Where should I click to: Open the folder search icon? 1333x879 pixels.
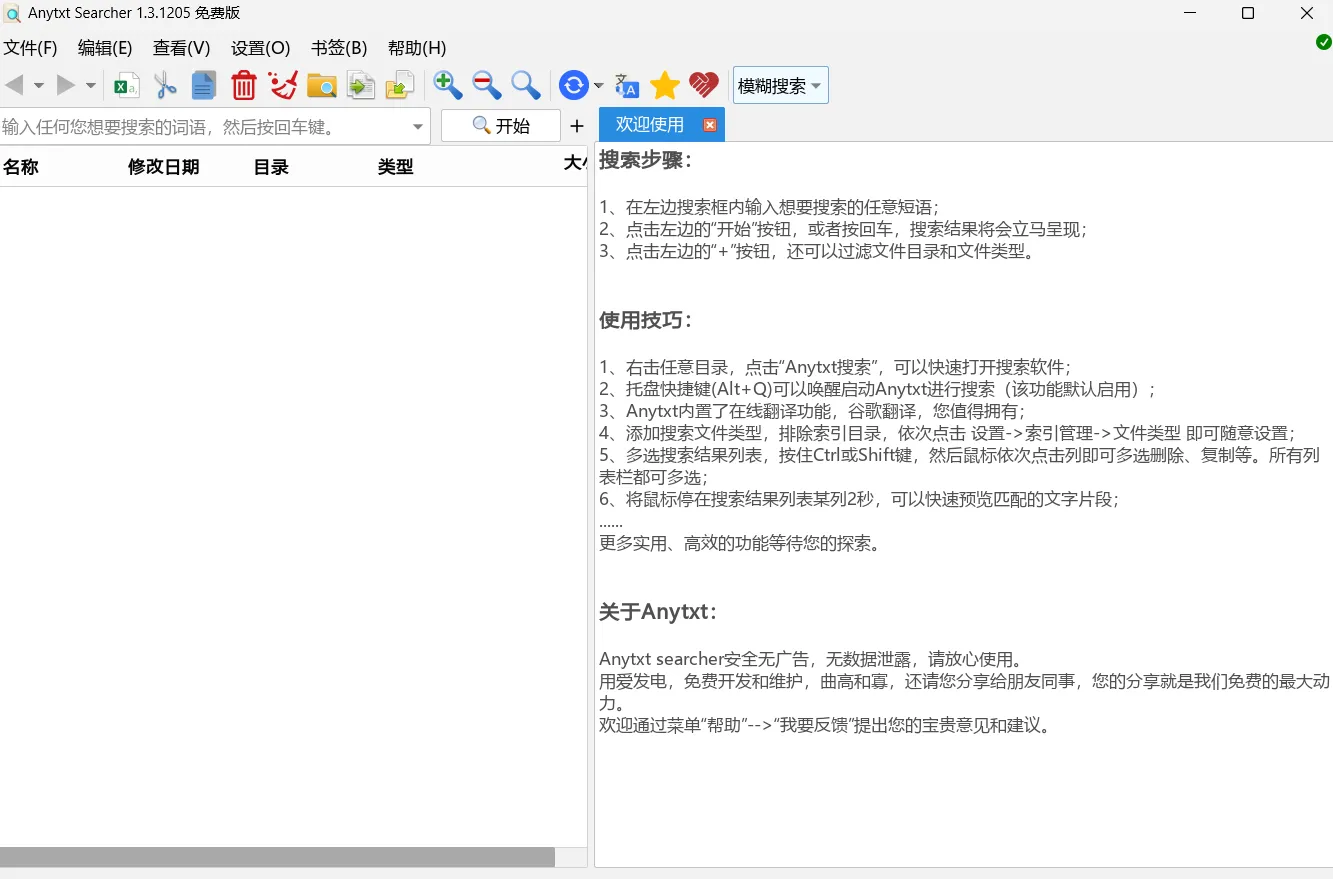pos(321,85)
